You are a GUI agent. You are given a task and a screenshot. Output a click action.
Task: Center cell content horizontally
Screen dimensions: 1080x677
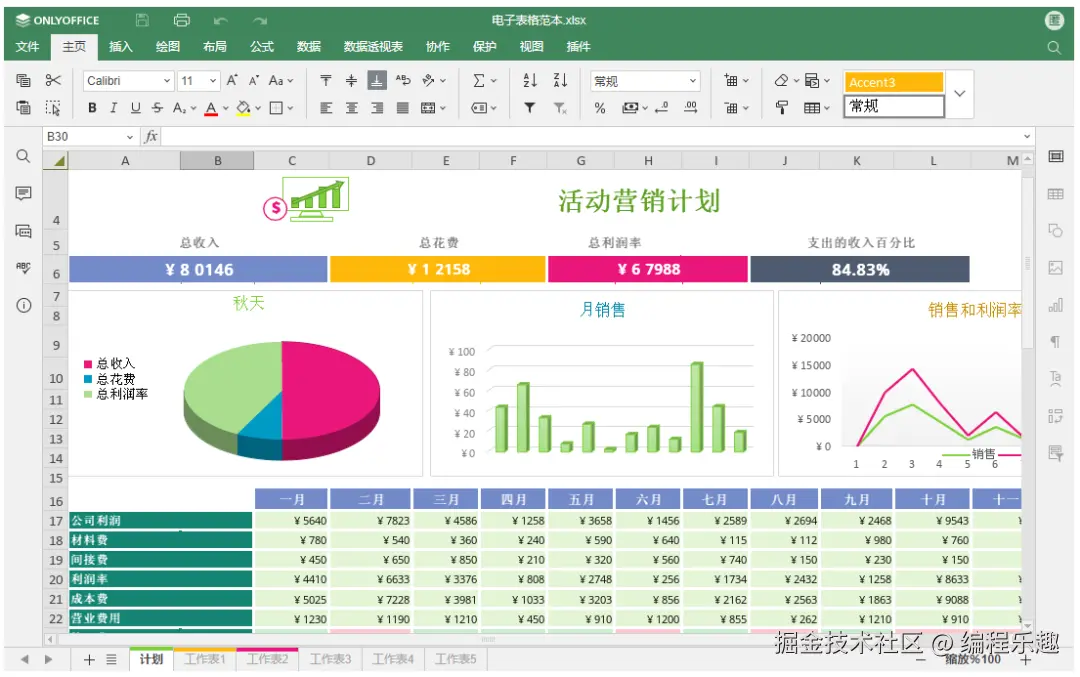click(351, 107)
